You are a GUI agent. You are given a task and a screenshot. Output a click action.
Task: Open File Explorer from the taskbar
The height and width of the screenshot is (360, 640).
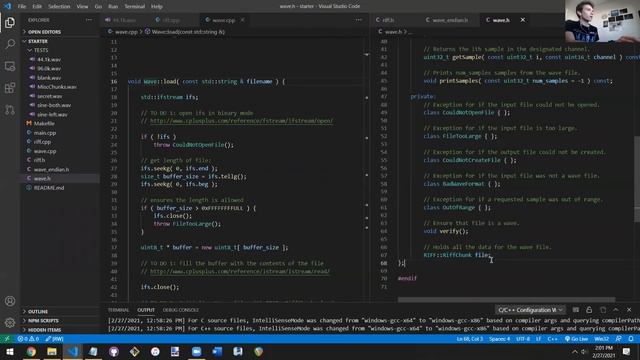52,351
